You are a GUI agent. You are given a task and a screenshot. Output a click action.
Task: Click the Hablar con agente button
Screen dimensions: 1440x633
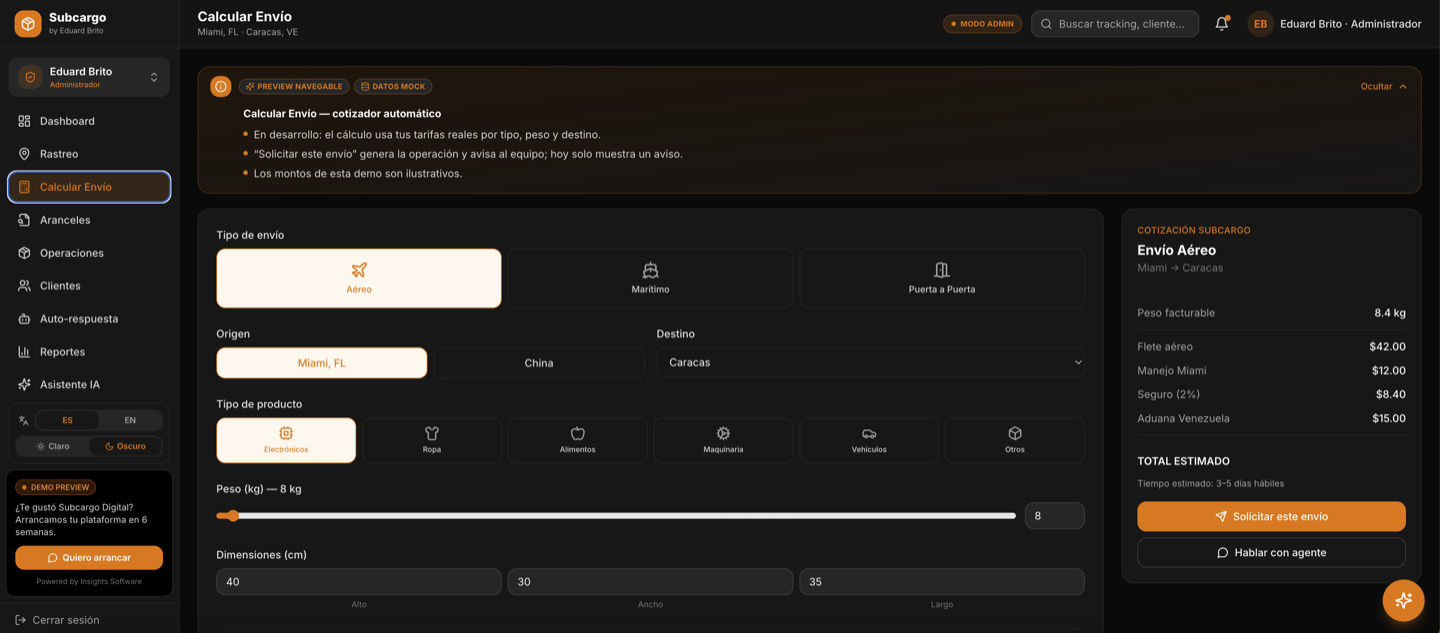click(x=1271, y=553)
